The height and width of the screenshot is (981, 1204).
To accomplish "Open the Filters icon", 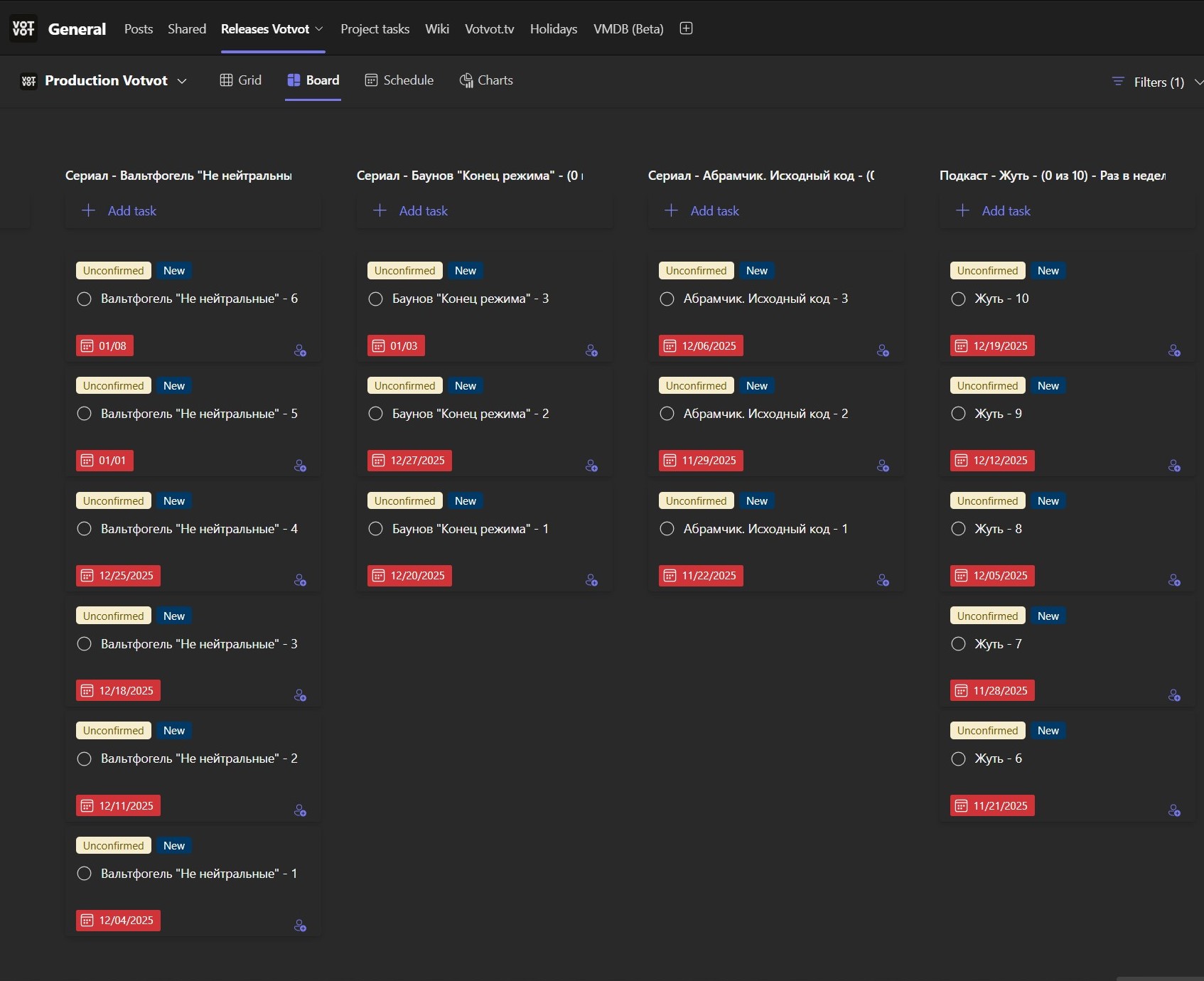I will [x=1118, y=82].
